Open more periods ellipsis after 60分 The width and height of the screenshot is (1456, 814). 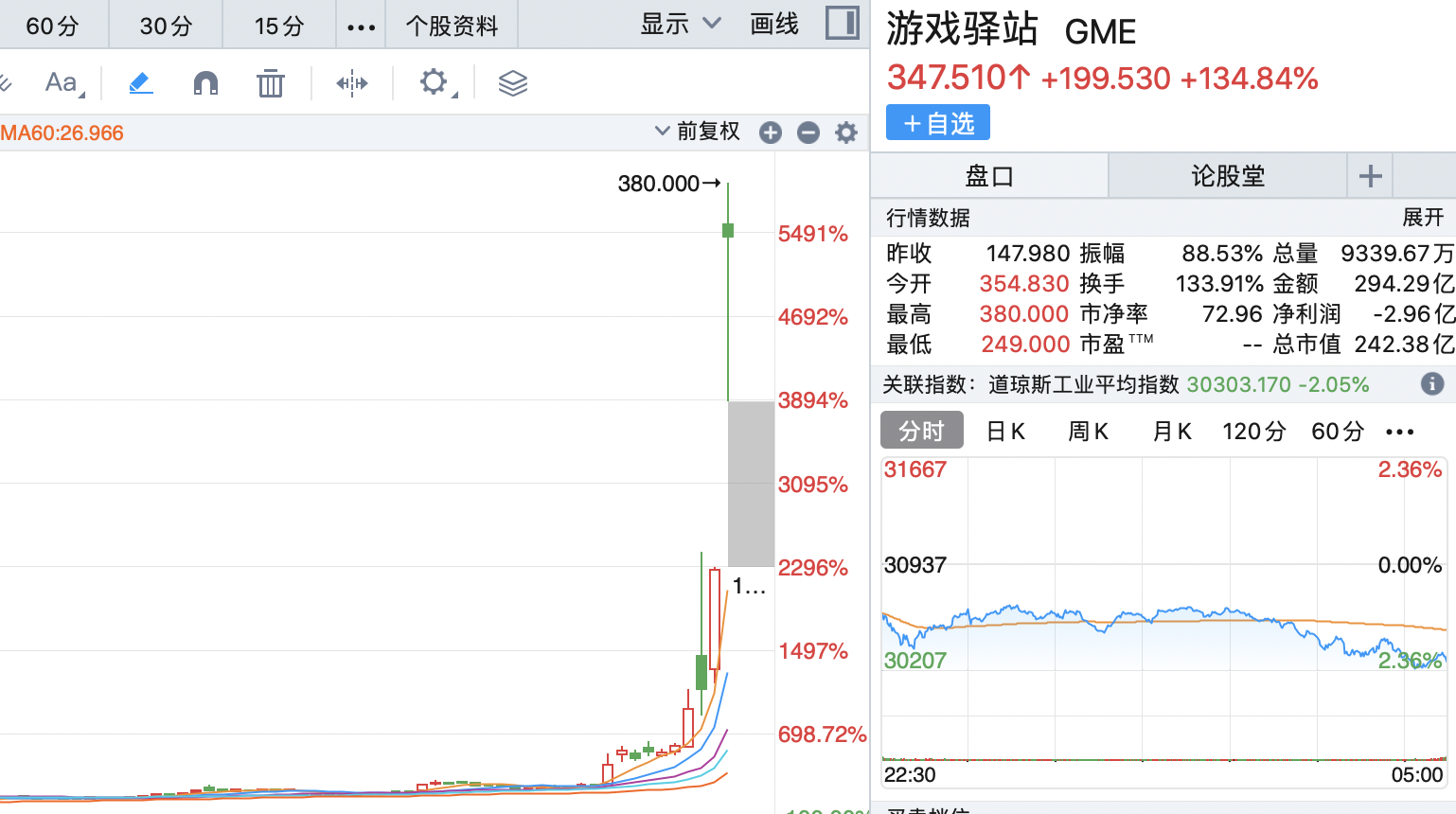pos(1399,432)
